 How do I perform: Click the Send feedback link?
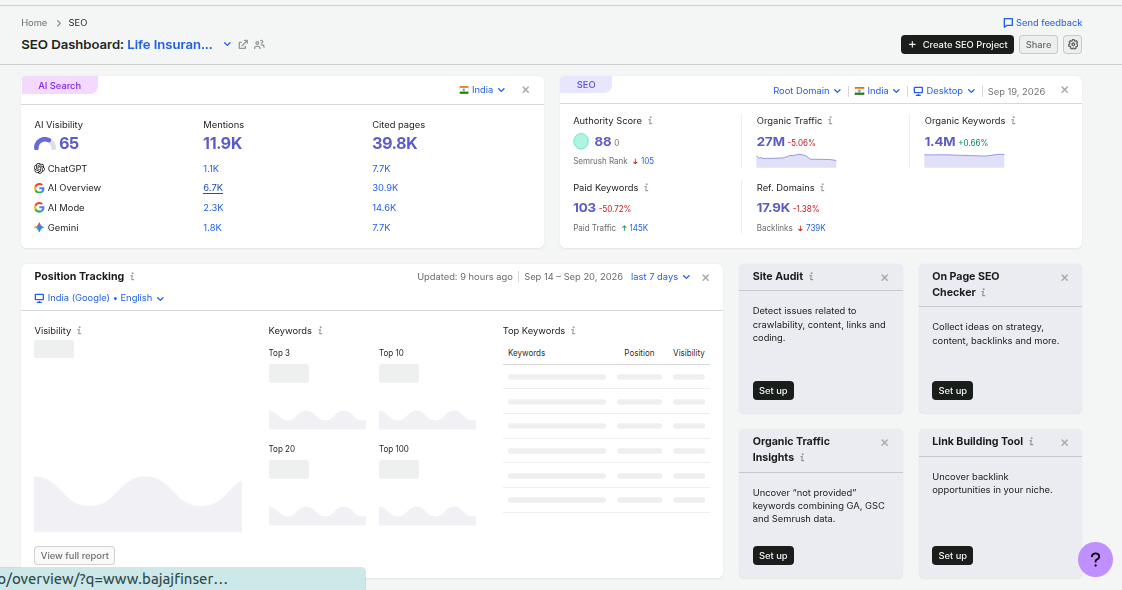(1043, 23)
